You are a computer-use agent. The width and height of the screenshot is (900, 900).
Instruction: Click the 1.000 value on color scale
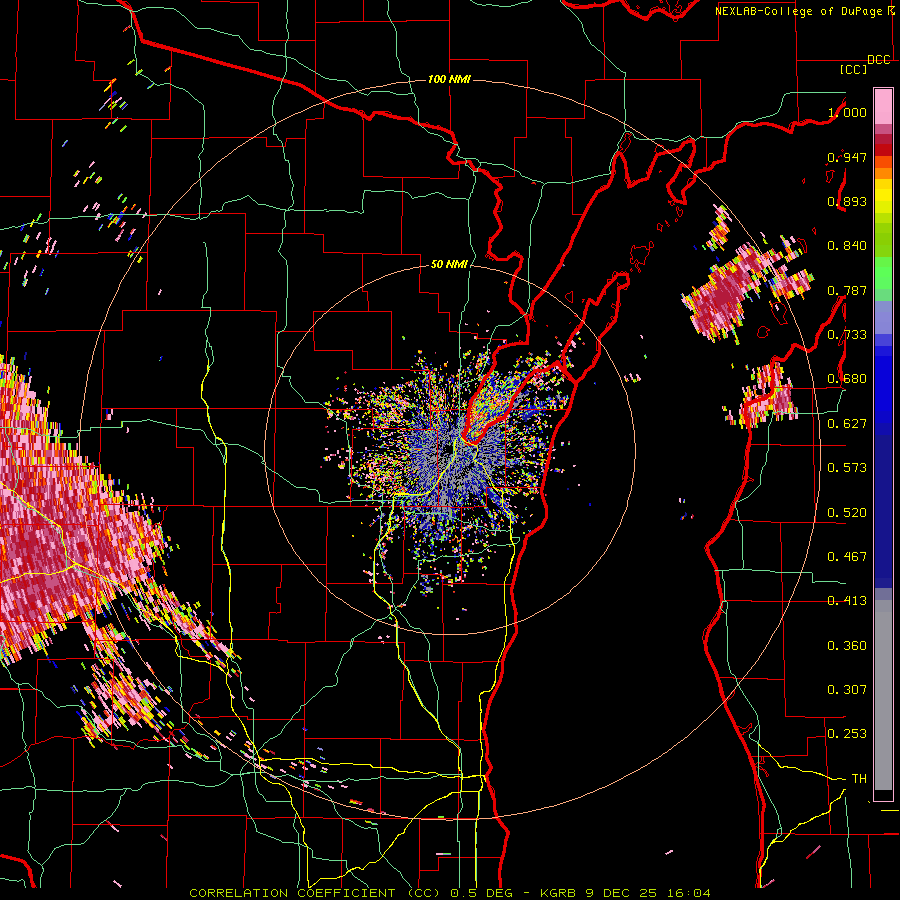click(847, 112)
